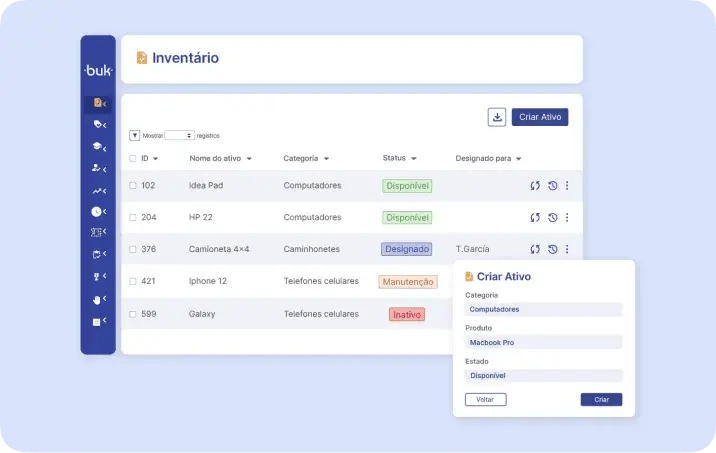
Task: Click the Caminhonetes category cell
Action: [x=311, y=249]
